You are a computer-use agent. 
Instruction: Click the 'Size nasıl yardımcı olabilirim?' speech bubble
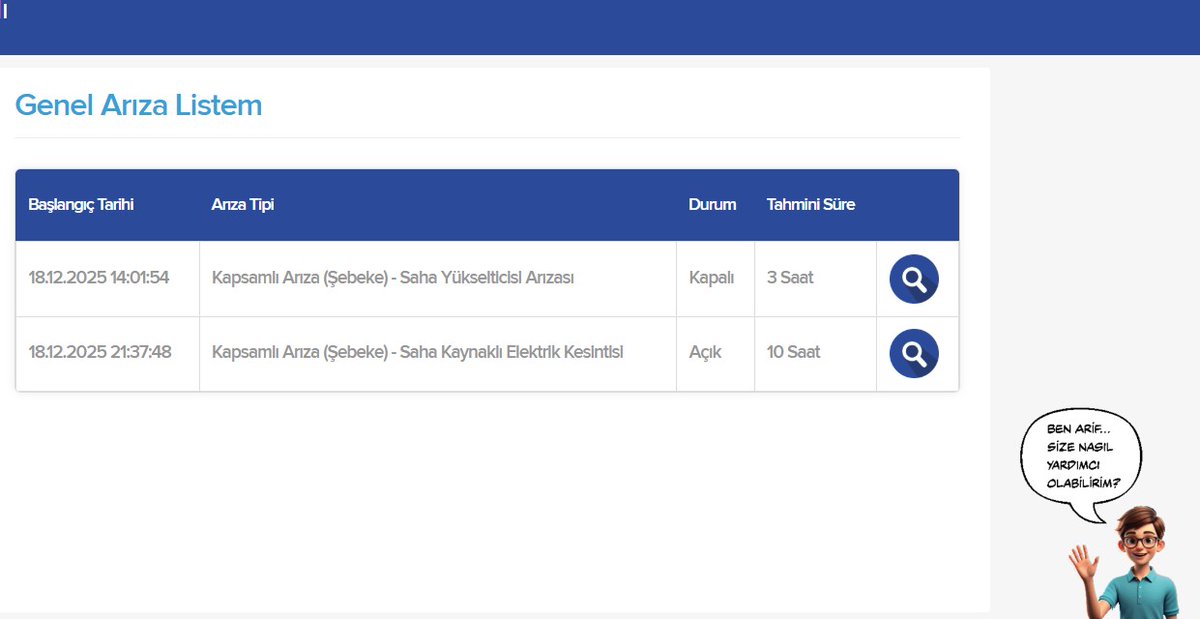click(x=1081, y=465)
